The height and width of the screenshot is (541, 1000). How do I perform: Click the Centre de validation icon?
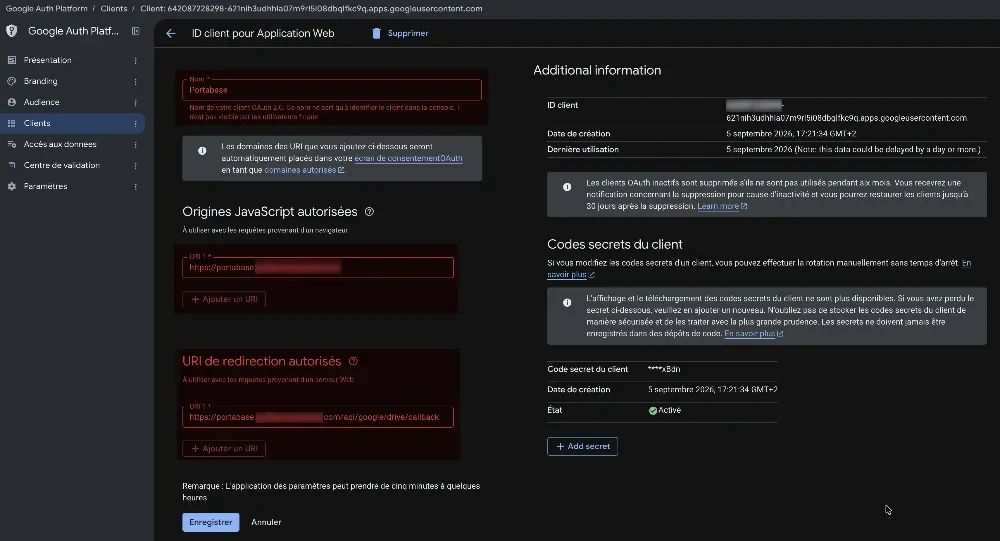tap(11, 165)
